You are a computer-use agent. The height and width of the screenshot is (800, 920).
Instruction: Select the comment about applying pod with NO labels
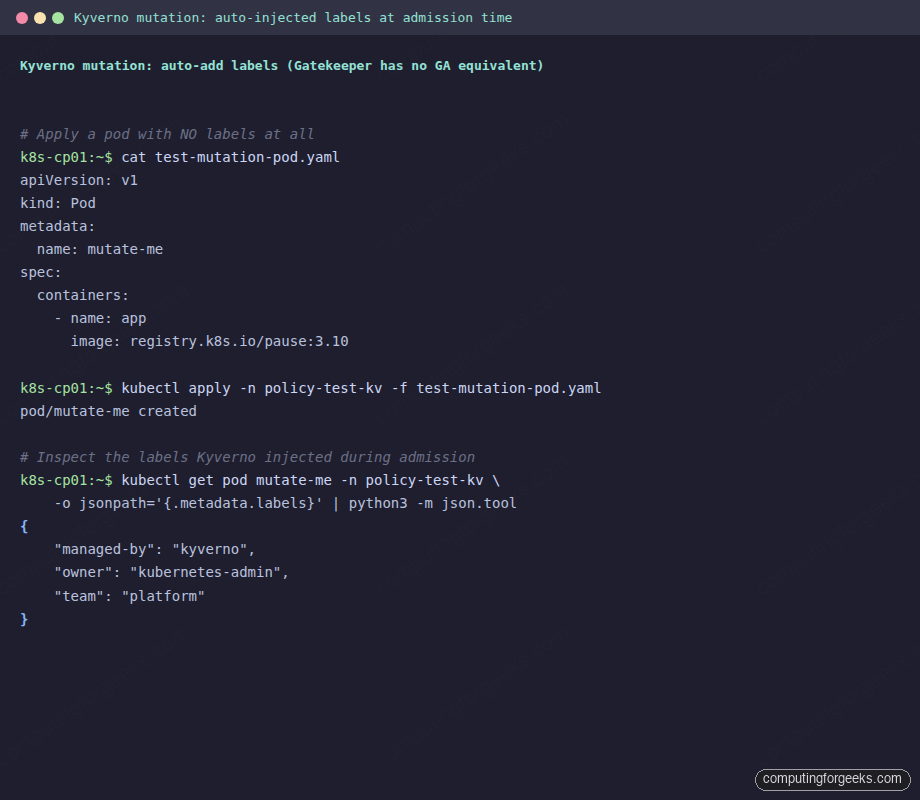tap(167, 134)
